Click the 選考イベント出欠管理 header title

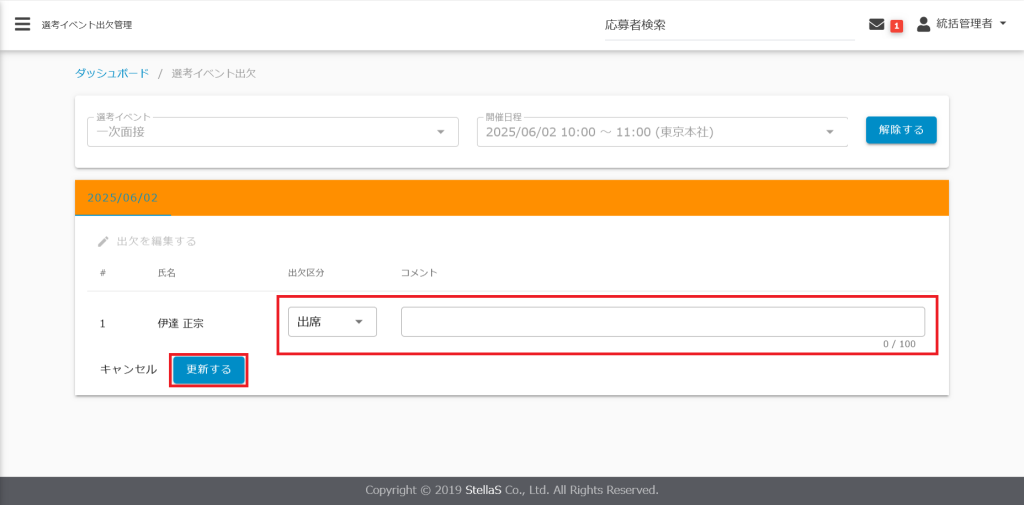(86, 25)
